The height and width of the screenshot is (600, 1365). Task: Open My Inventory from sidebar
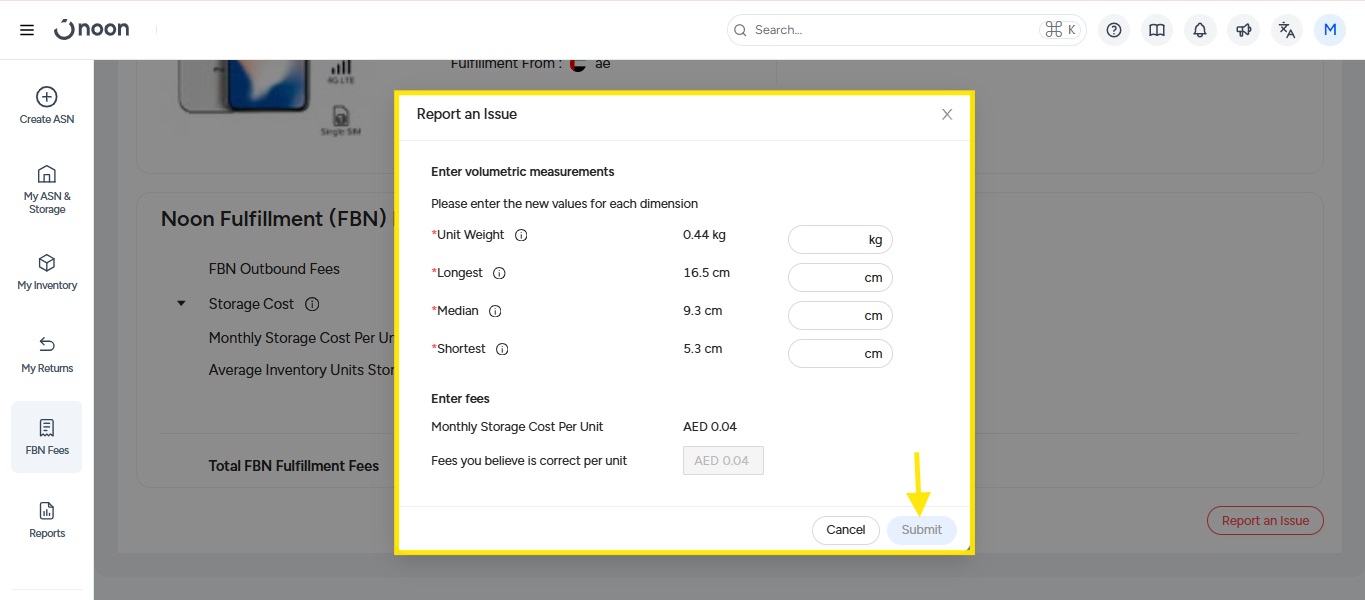click(x=47, y=272)
